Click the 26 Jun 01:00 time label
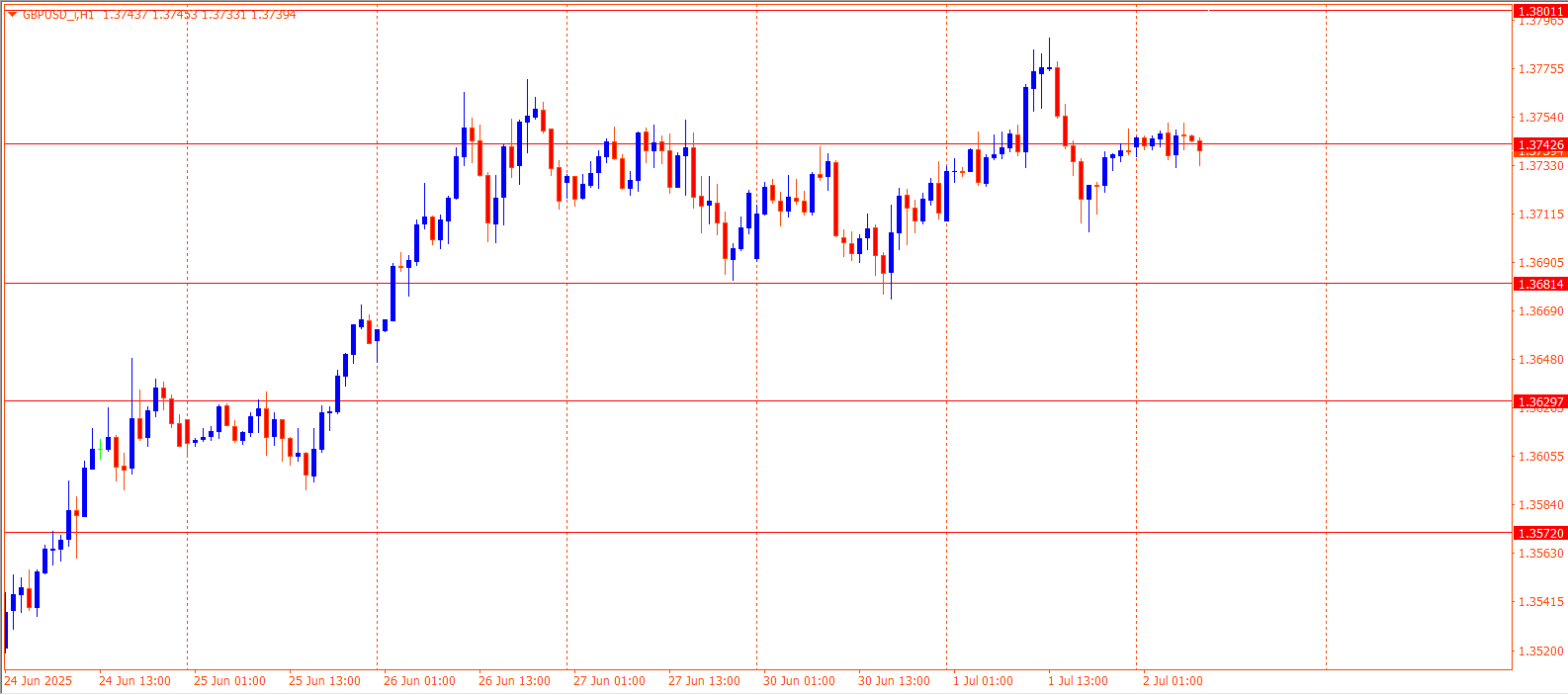 pyautogui.click(x=419, y=681)
